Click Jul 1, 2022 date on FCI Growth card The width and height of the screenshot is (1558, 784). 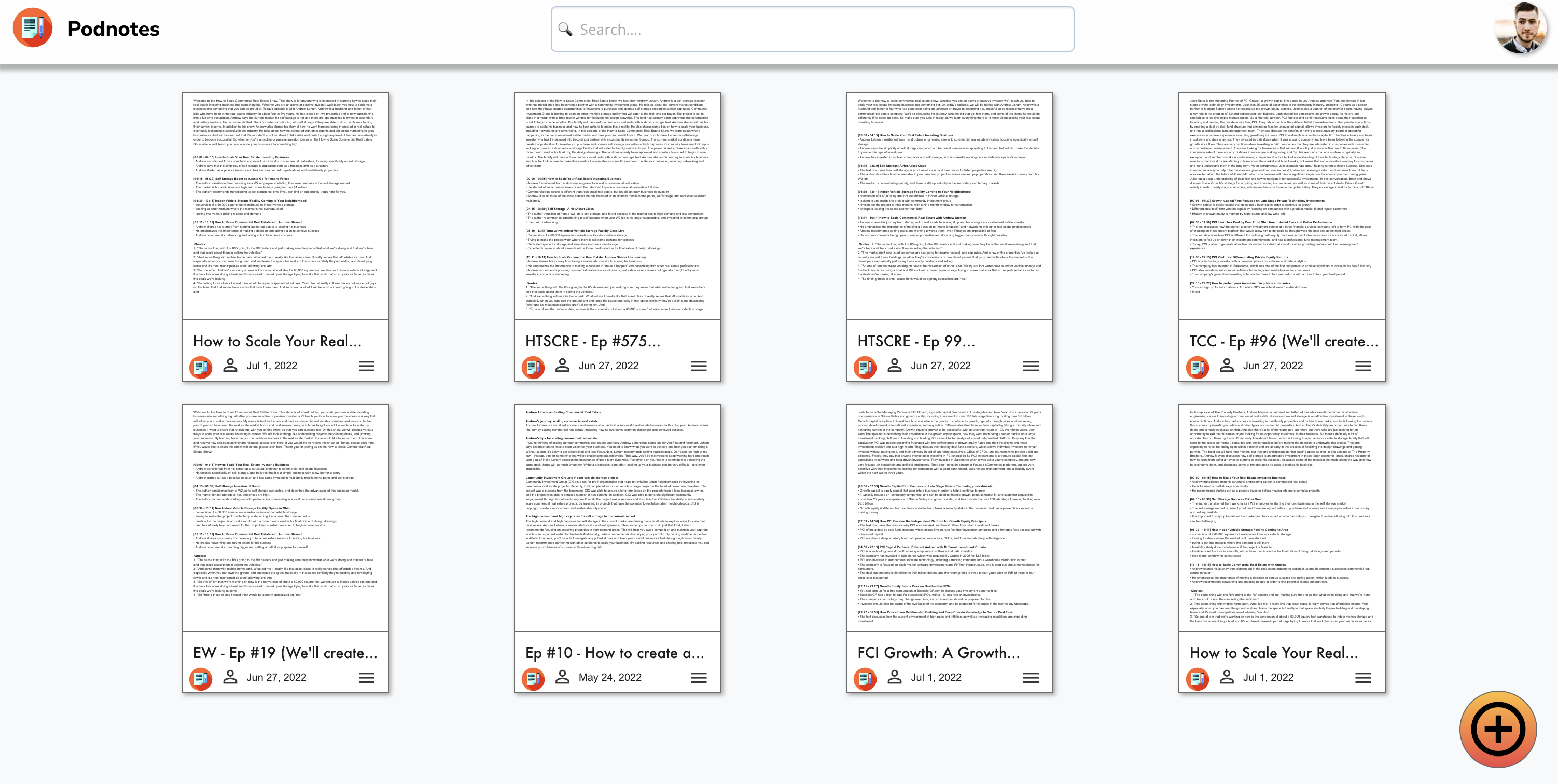[x=936, y=678]
